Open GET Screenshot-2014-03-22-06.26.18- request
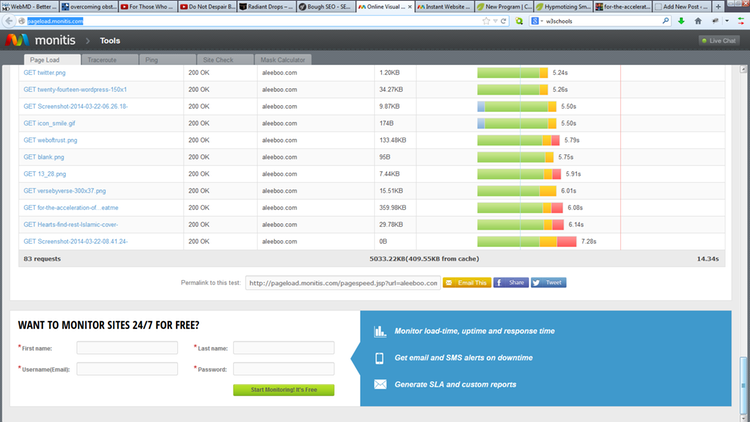The height and width of the screenshot is (422, 750). [x=76, y=106]
